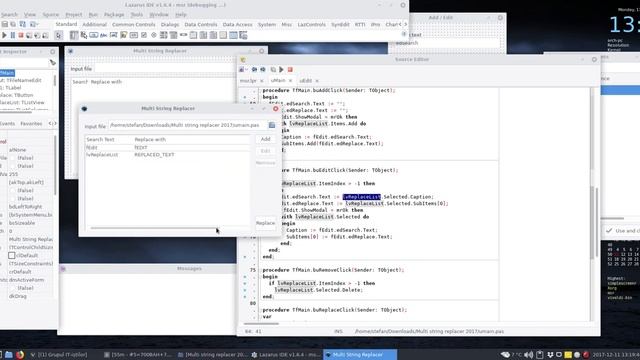Switch to the uEdit source editor tab
The width and height of the screenshot is (640, 360).
click(306, 81)
